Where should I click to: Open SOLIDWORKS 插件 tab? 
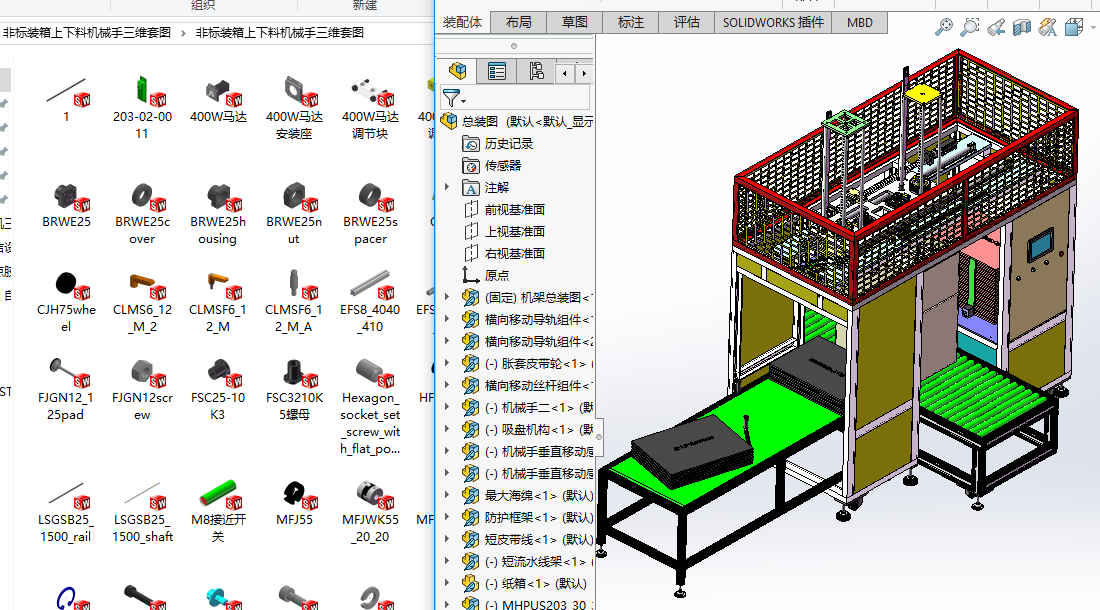tap(773, 22)
